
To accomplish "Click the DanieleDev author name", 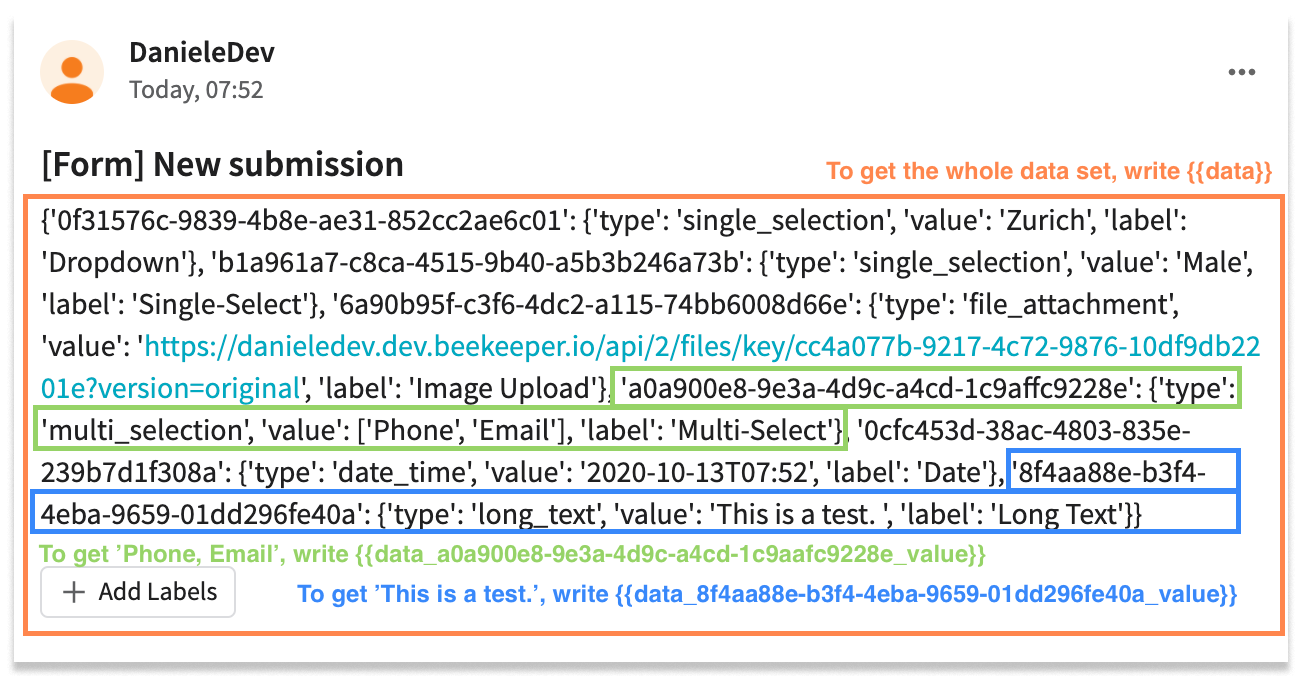I will click(201, 52).
